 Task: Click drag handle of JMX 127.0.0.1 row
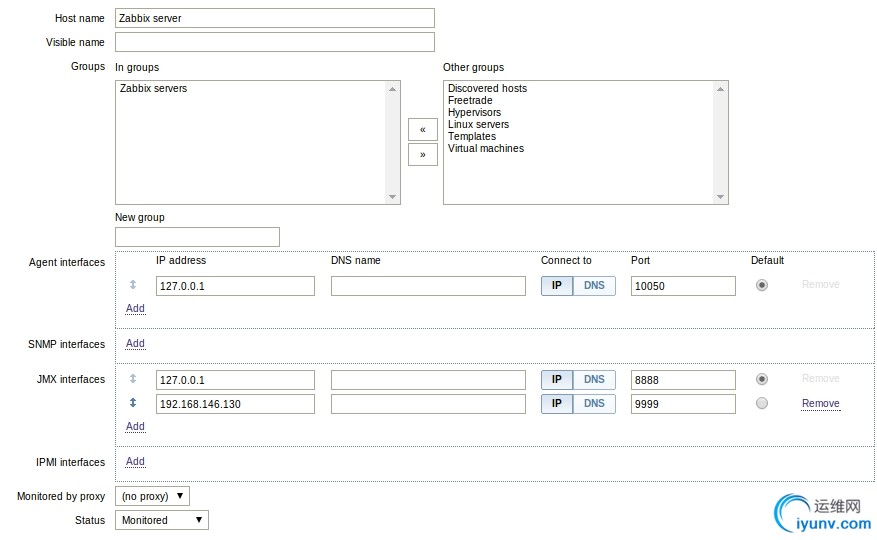coord(133,378)
